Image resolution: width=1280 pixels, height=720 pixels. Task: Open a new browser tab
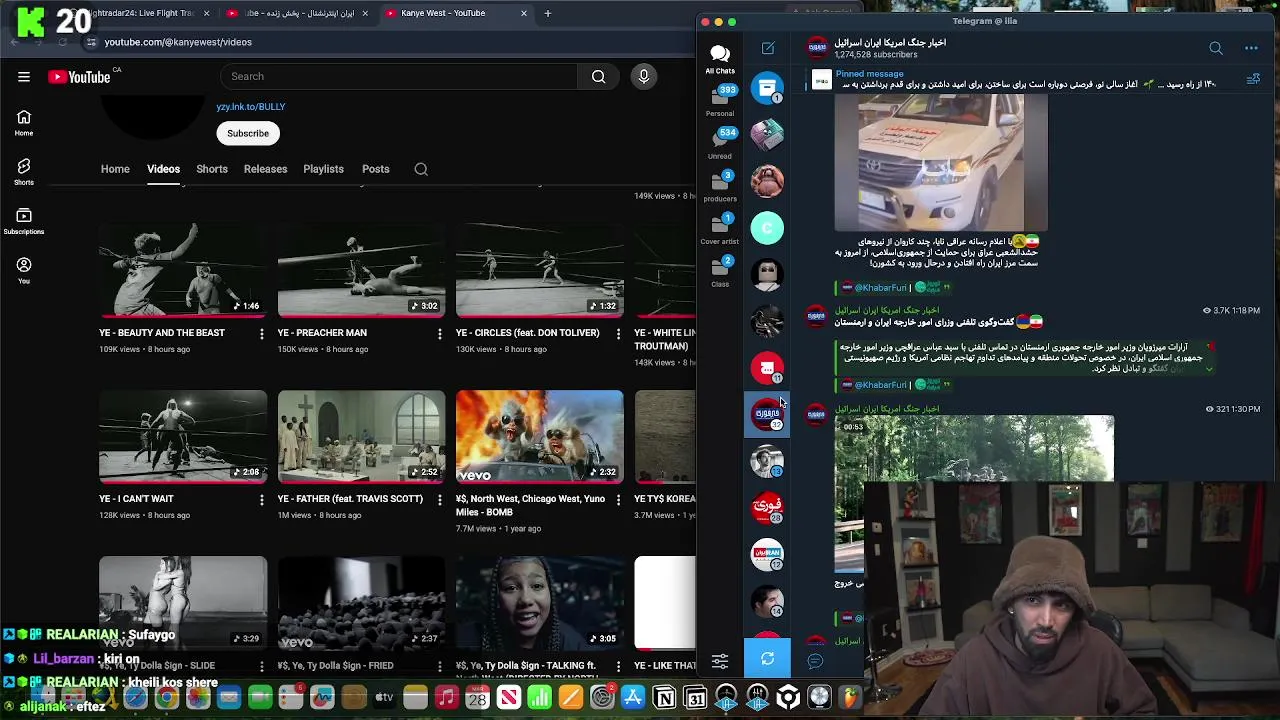click(547, 13)
